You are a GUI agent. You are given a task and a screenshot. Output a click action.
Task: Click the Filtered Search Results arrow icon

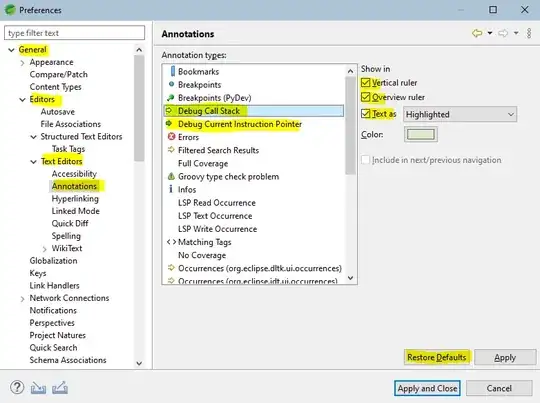171,150
